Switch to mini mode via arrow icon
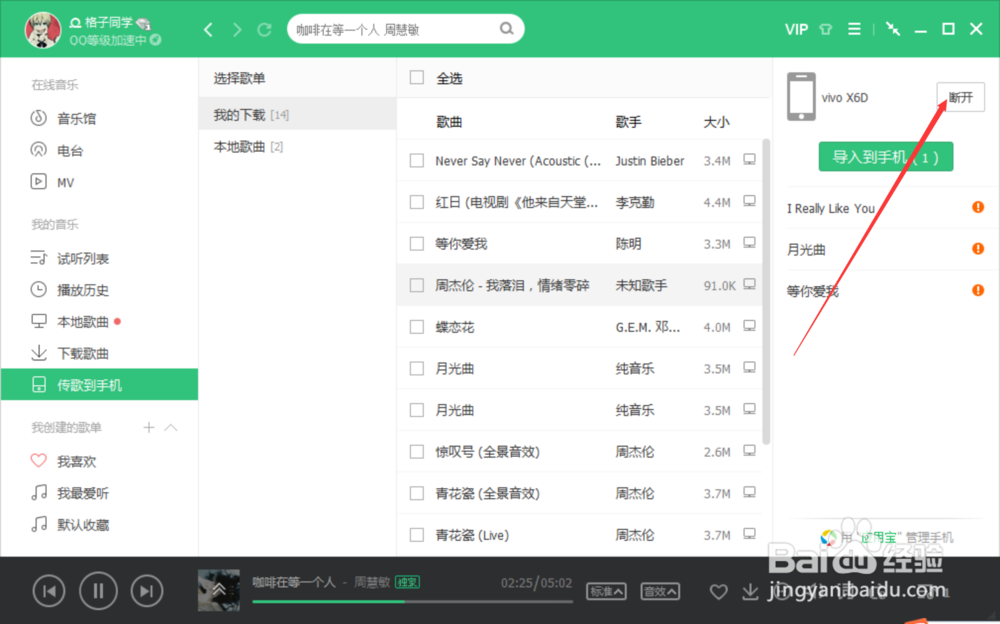The height and width of the screenshot is (624, 1000). pos(892,29)
